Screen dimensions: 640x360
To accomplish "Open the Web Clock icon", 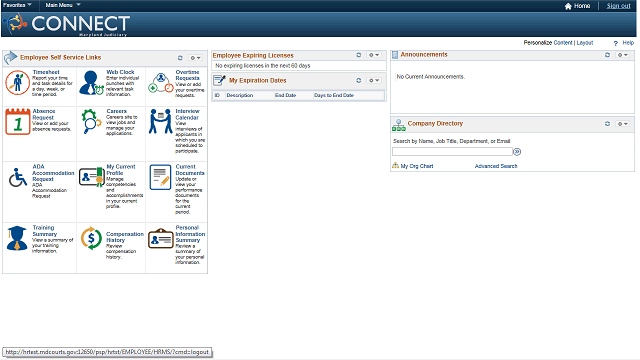I will pos(91,83).
